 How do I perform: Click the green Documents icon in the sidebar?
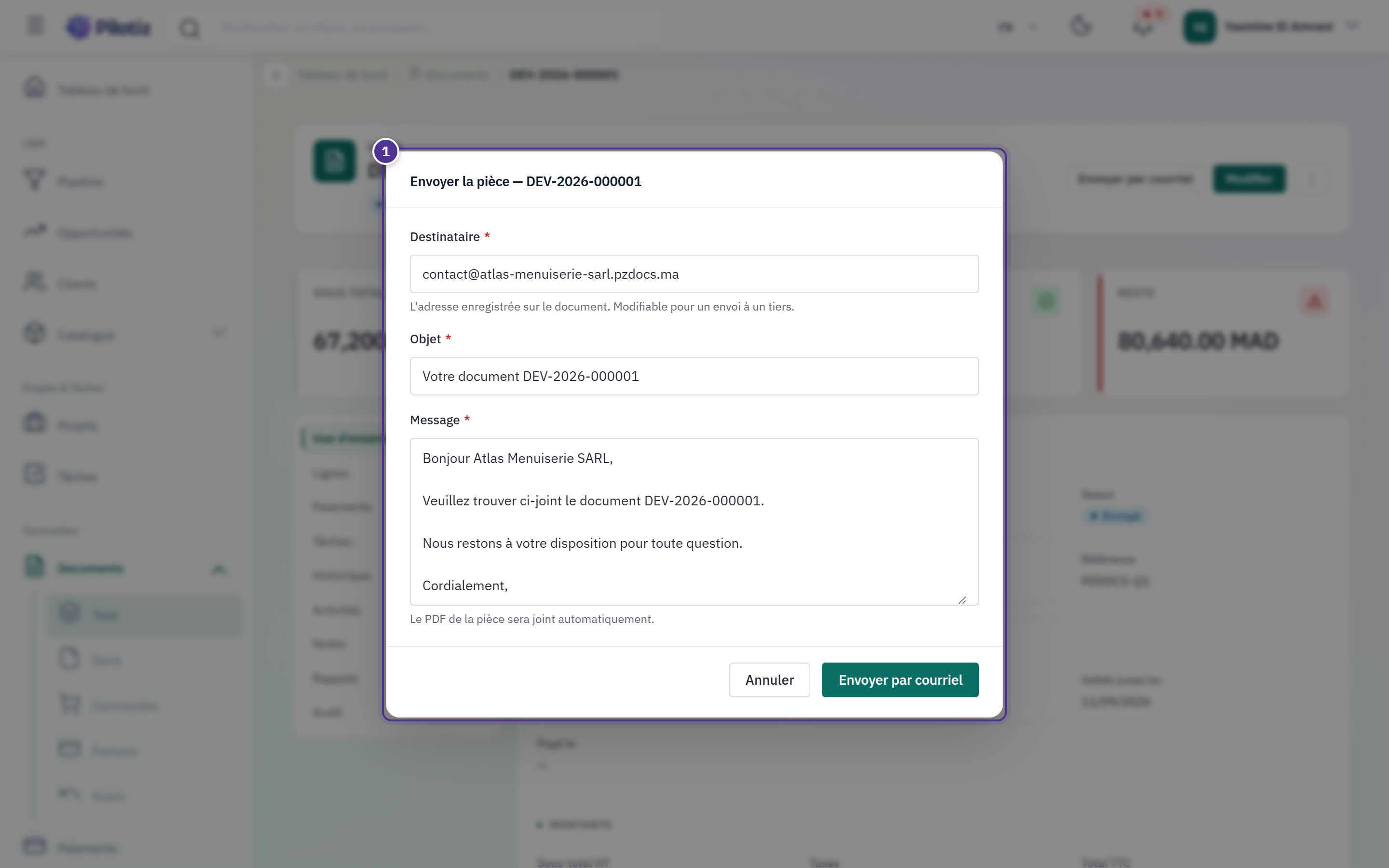click(x=34, y=567)
